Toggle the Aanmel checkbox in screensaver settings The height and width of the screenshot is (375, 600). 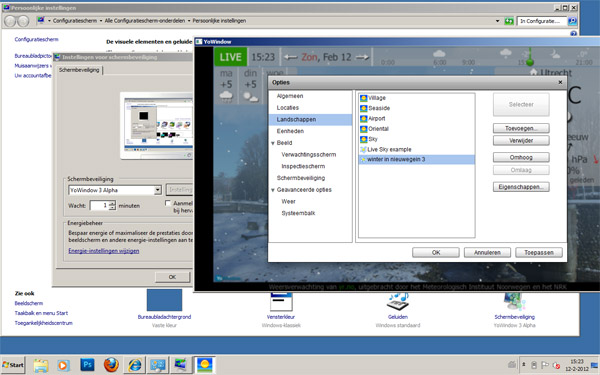pyautogui.click(x=168, y=203)
